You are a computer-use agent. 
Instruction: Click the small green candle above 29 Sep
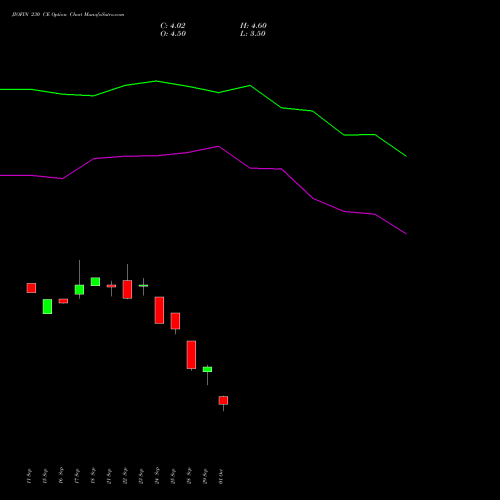pyautogui.click(x=207, y=369)
